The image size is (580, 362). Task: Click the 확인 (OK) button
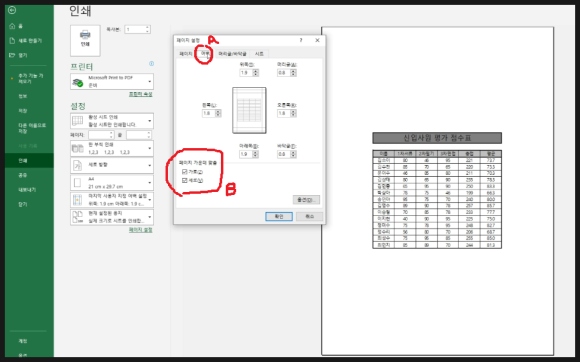[x=279, y=216]
